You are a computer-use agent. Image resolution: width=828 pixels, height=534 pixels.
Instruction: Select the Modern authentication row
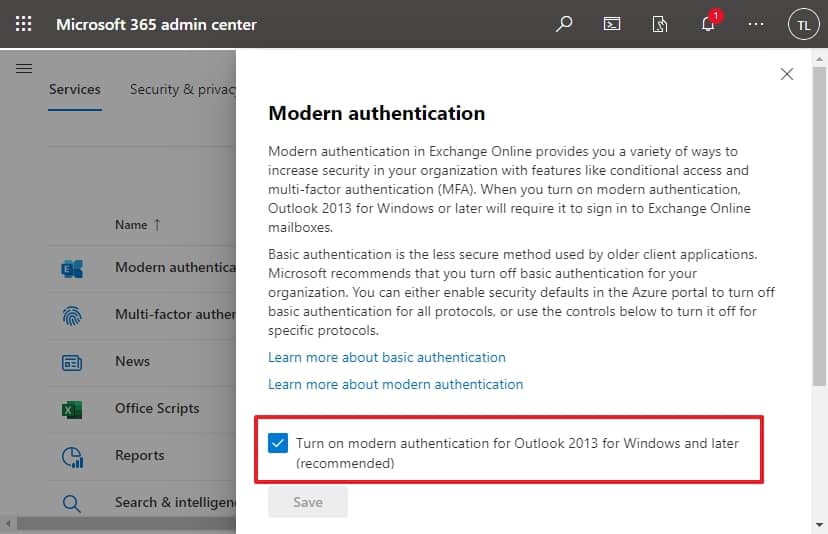[142, 269]
